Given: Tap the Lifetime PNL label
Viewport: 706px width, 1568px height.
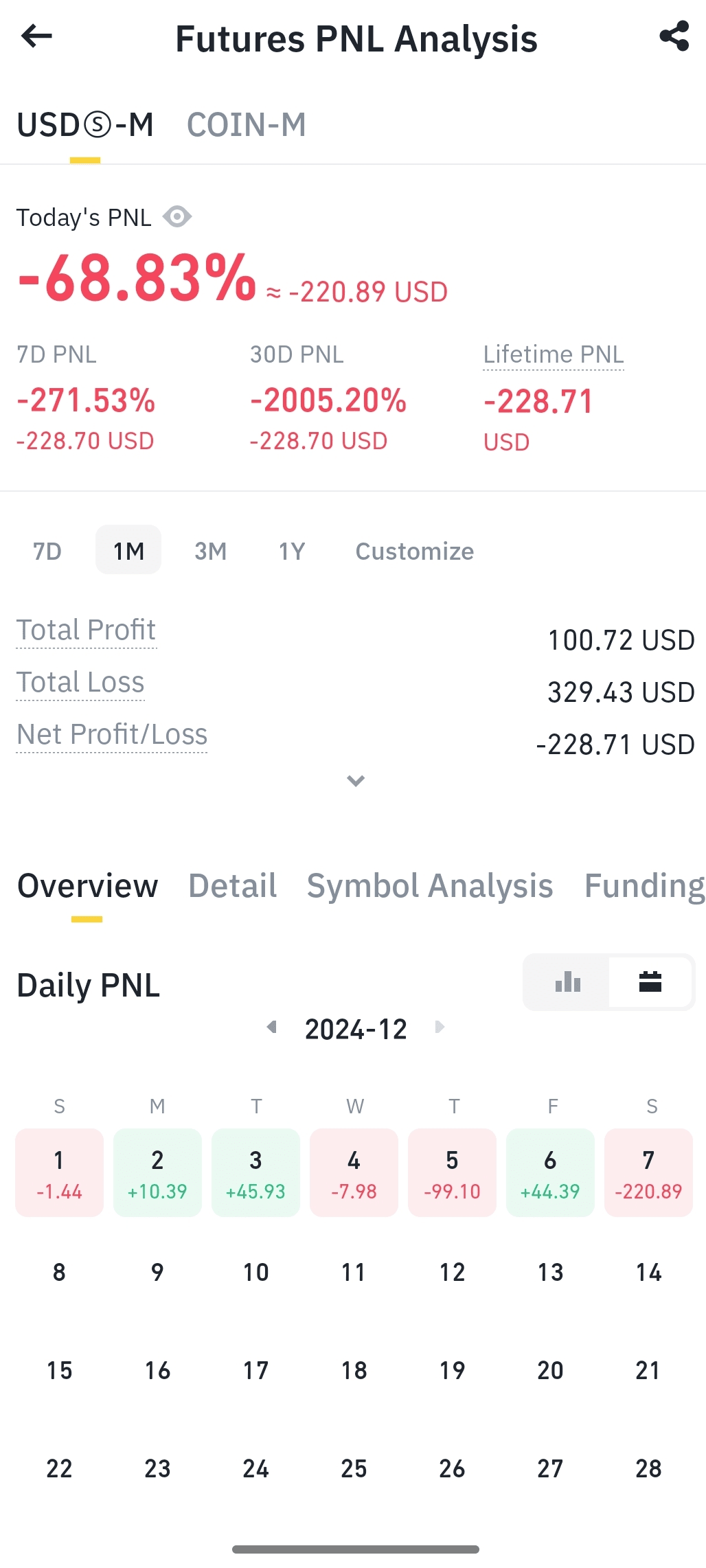Looking at the screenshot, I should click(554, 355).
